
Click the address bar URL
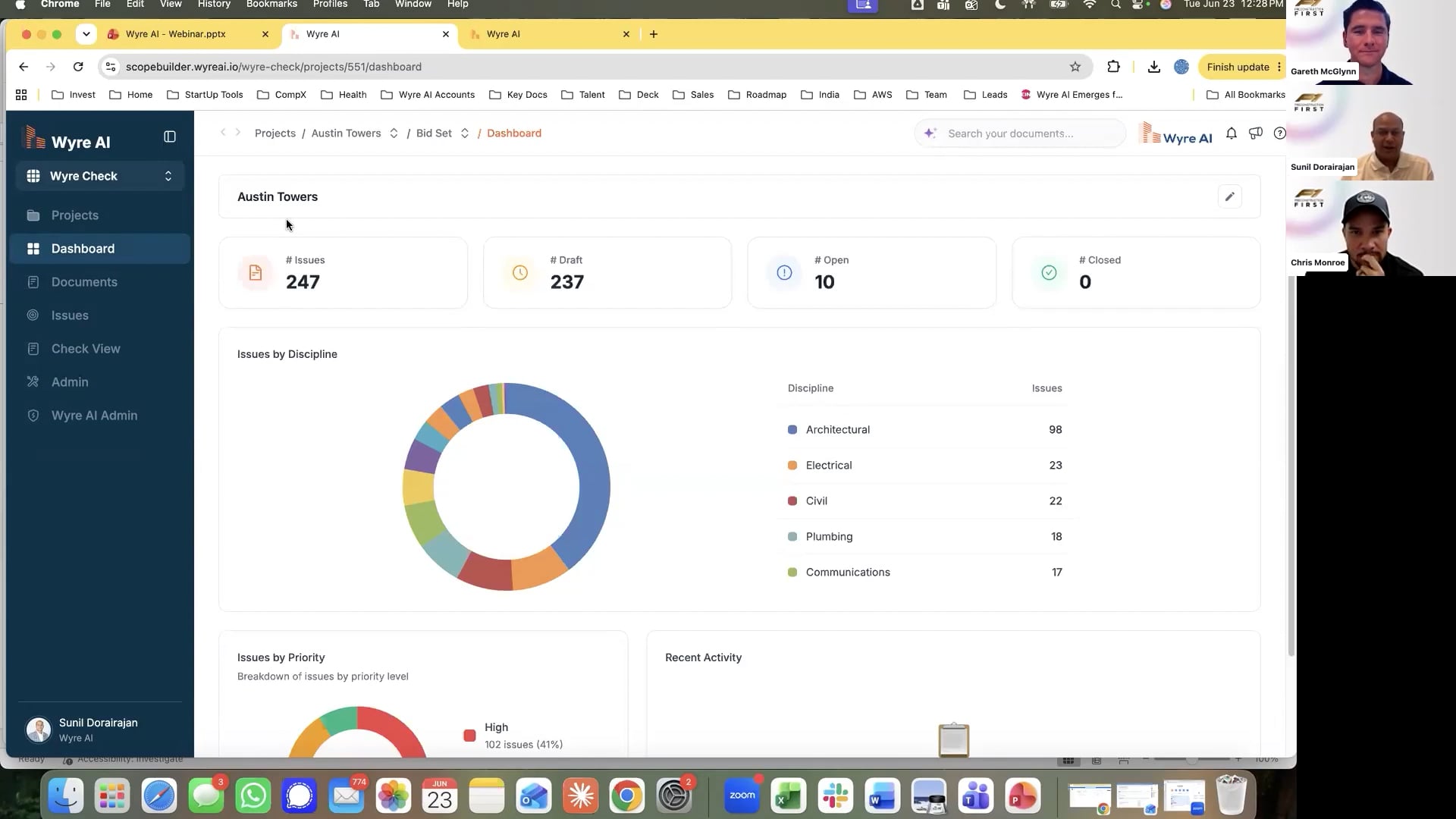274,67
